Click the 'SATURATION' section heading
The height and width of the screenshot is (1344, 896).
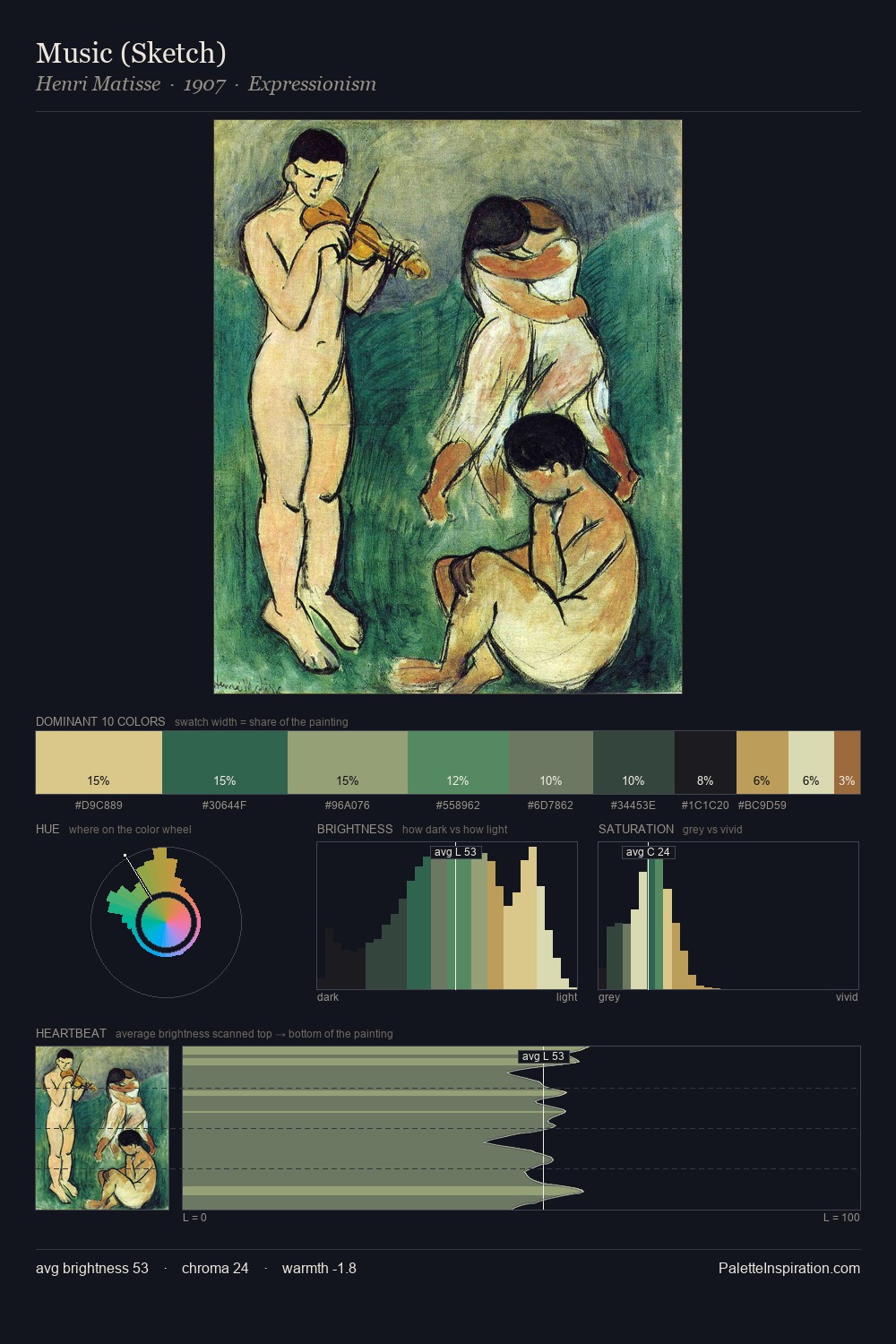[x=636, y=829]
